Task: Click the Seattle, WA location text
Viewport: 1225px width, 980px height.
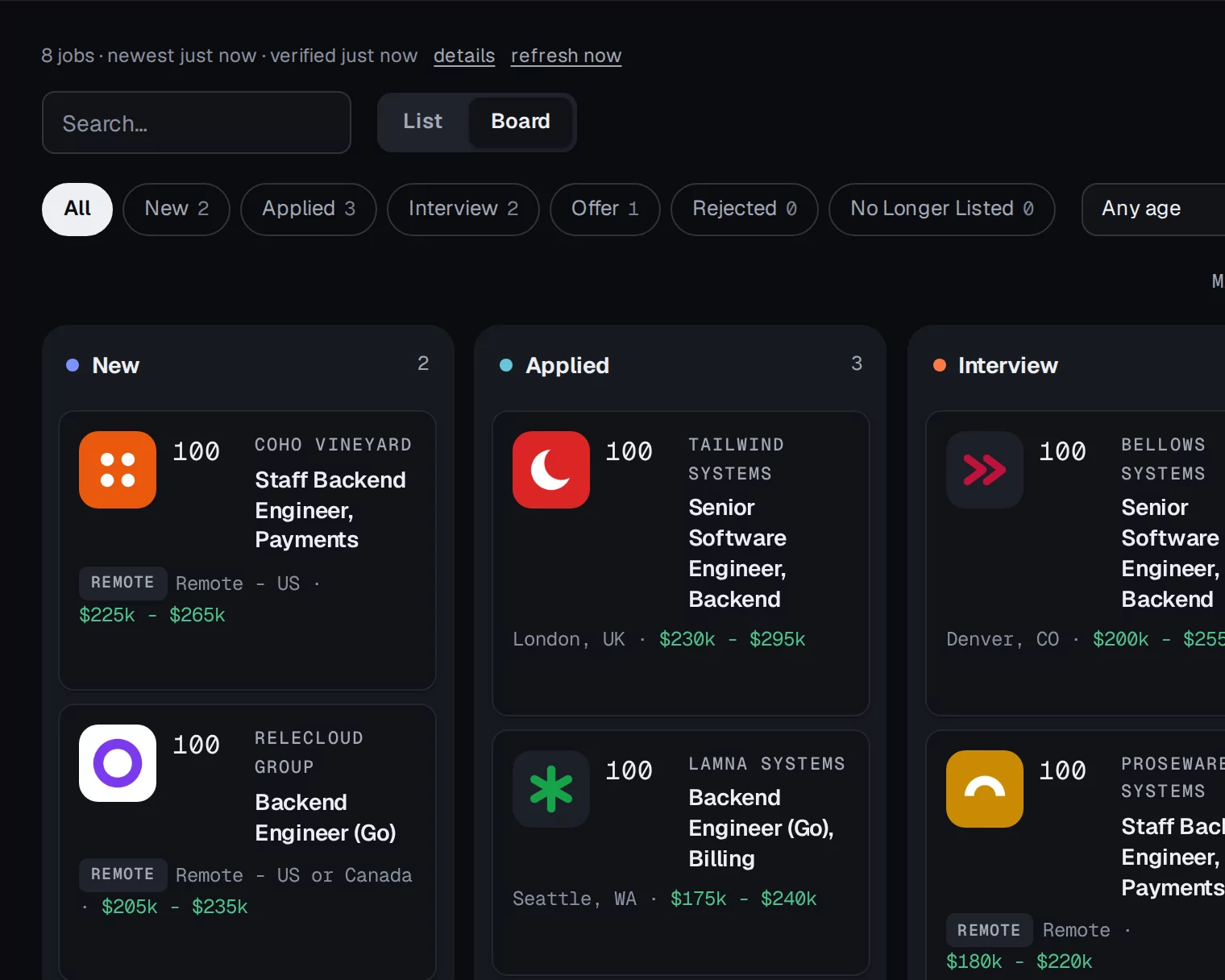Action: coord(575,899)
